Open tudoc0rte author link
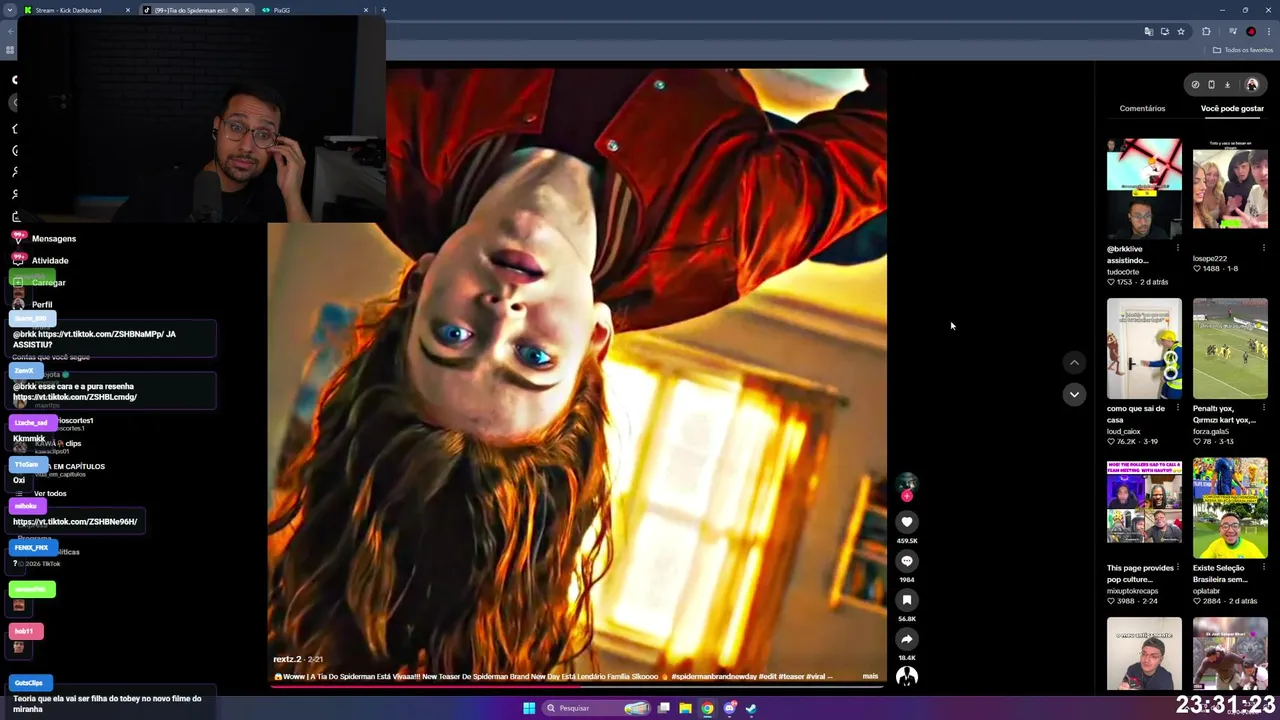This screenshot has width=1280, height=720. 1123,271
